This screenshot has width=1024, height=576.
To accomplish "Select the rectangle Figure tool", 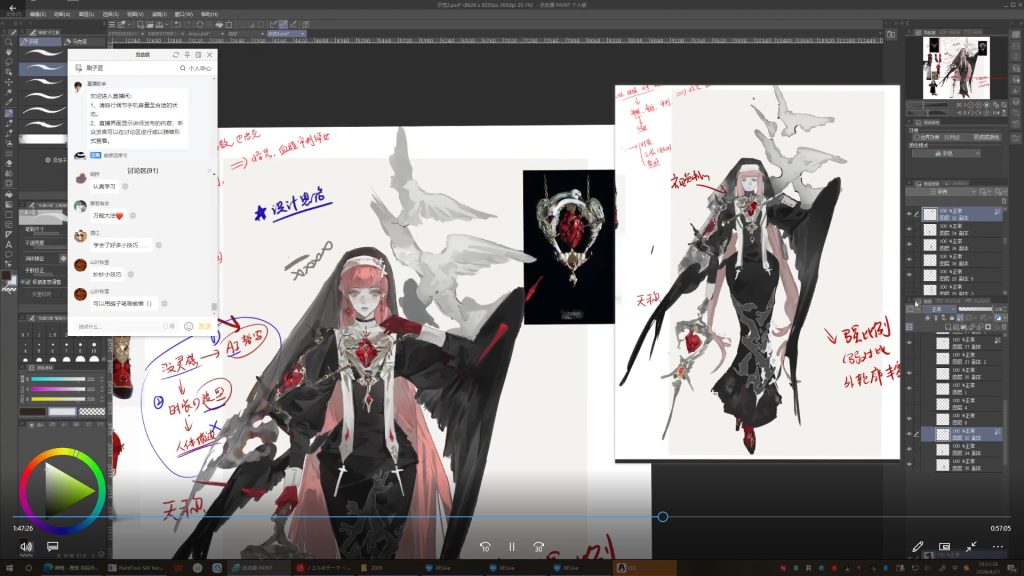I will [8, 214].
